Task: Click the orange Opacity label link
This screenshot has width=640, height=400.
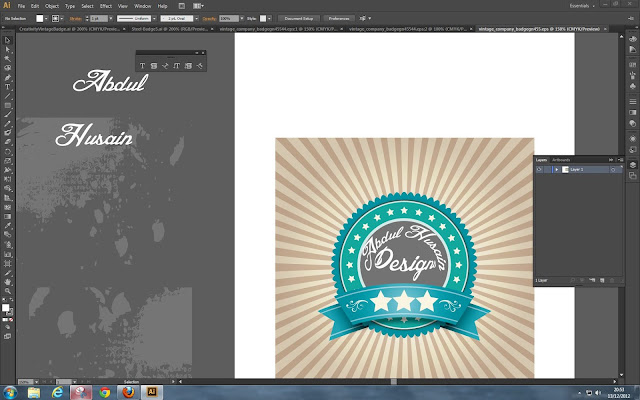Action: click(x=209, y=18)
